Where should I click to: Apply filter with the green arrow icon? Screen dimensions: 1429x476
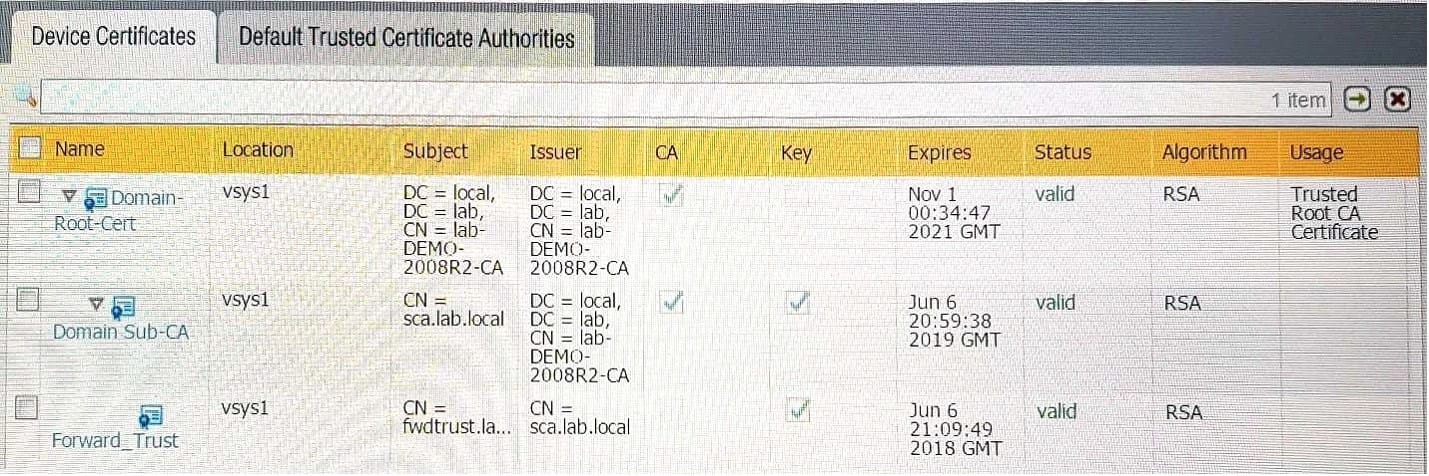coord(1357,98)
